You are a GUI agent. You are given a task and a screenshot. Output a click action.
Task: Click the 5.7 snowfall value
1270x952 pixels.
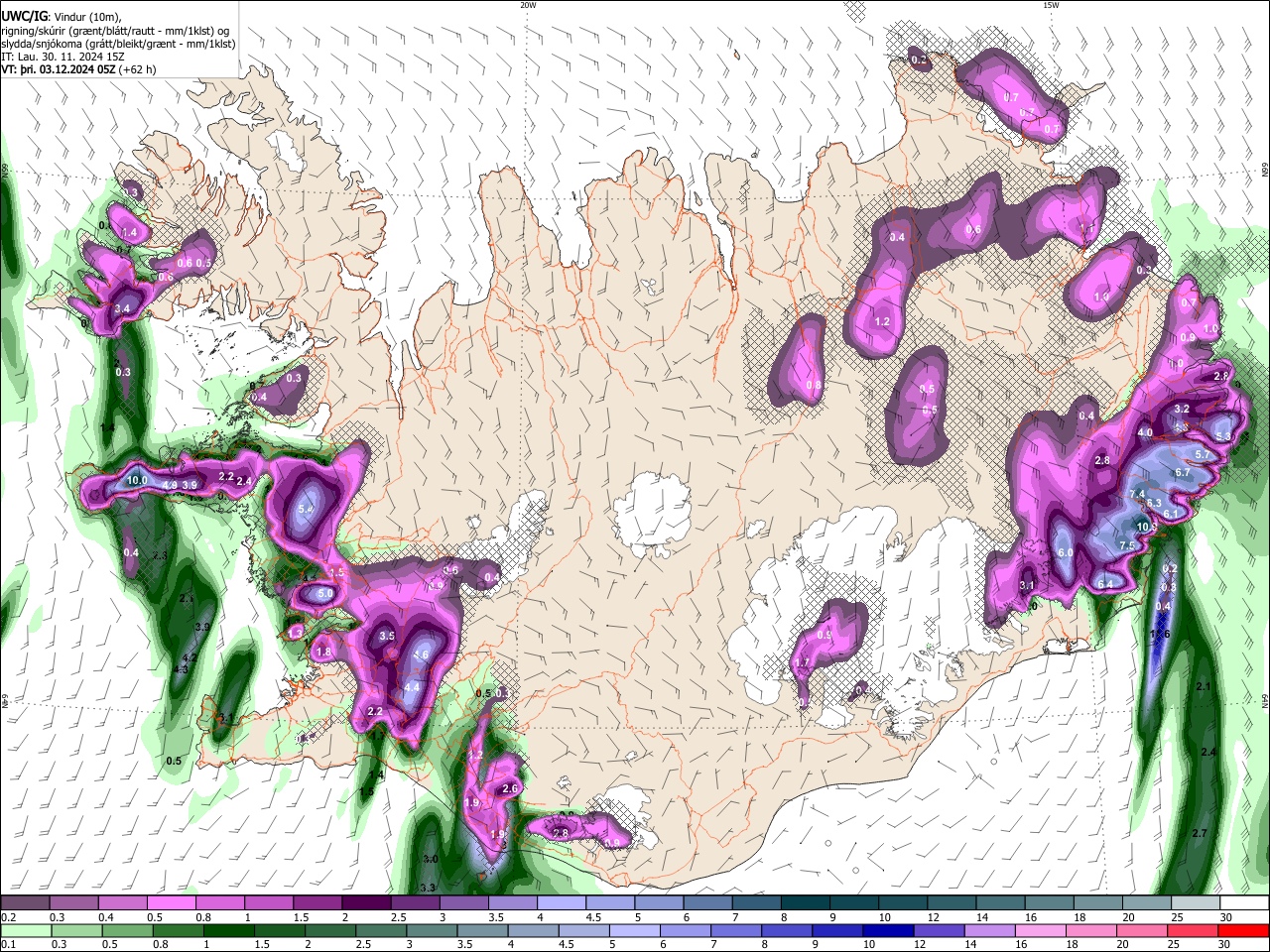(x=1203, y=454)
